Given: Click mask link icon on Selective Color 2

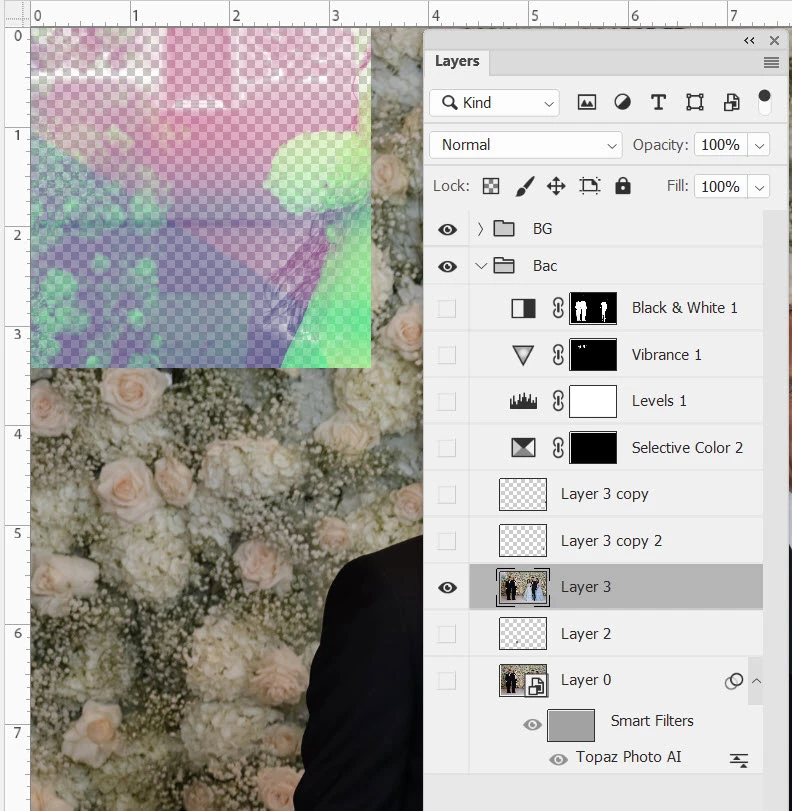Looking at the screenshot, I should (x=558, y=447).
